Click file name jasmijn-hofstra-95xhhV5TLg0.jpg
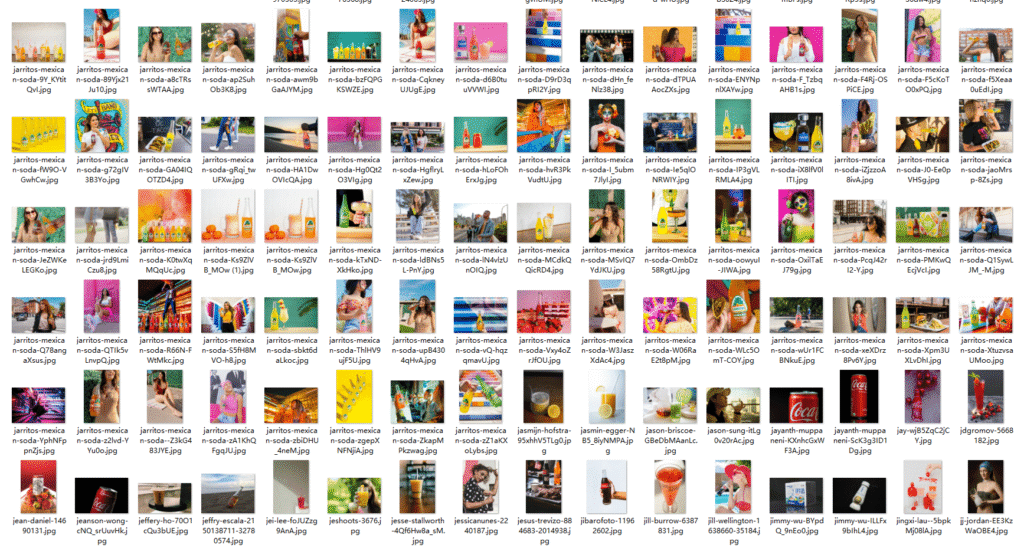This screenshot has width=1024, height=548. [x=544, y=440]
